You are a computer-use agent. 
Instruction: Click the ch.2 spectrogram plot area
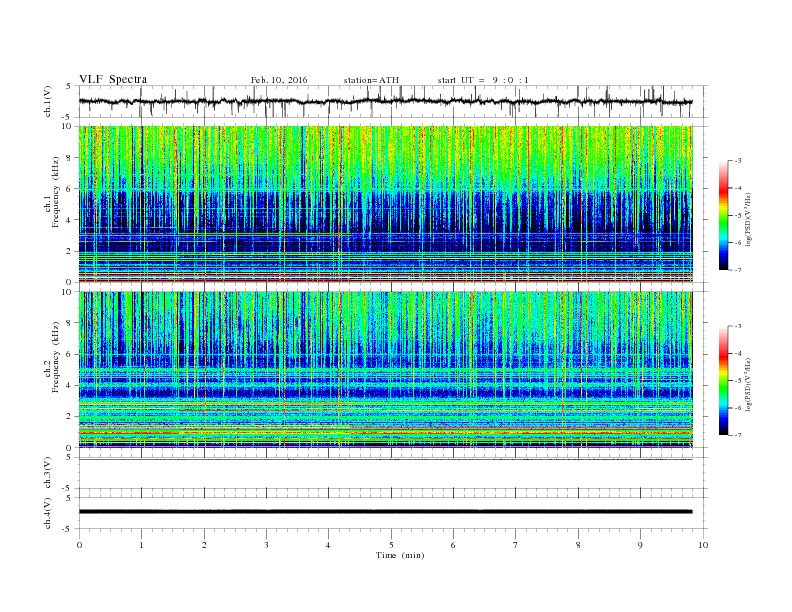click(x=385, y=370)
